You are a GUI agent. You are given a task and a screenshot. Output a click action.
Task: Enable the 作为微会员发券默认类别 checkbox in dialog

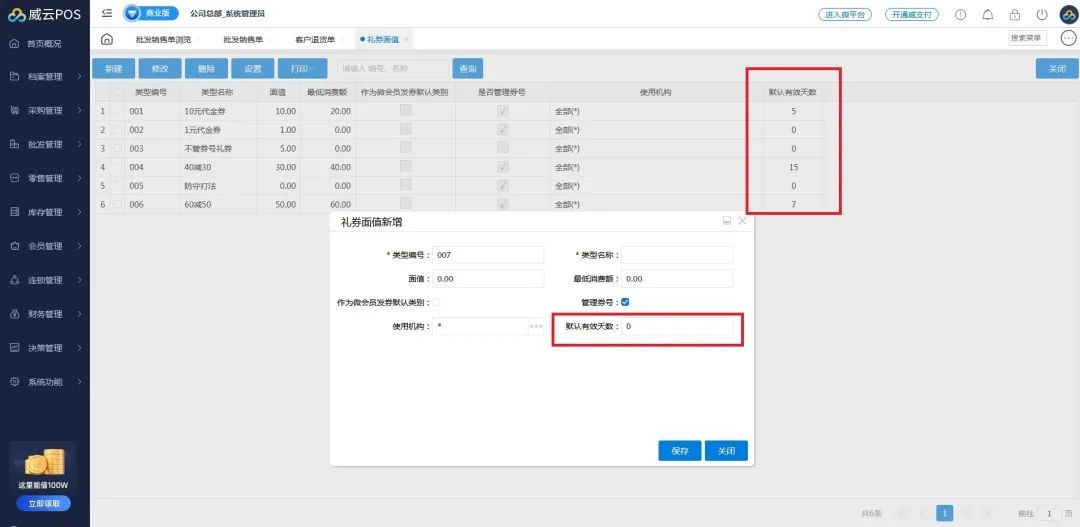pos(435,302)
